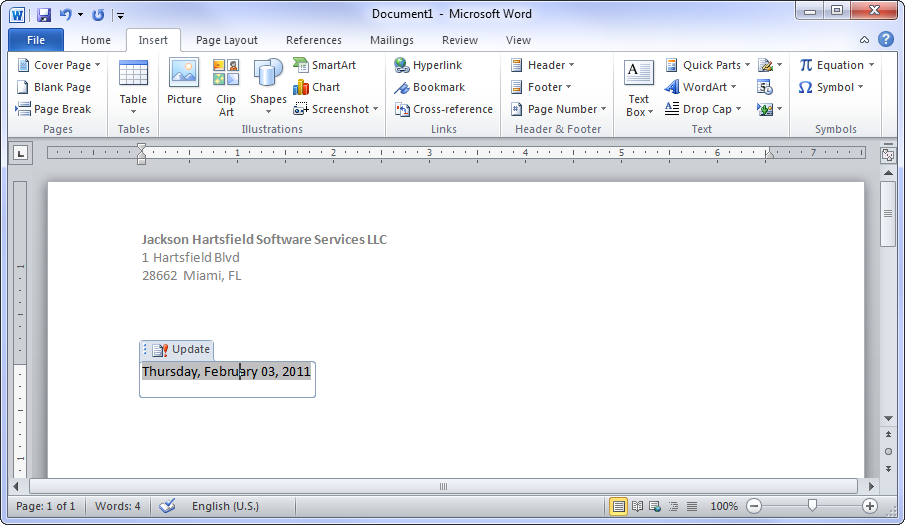Image resolution: width=905 pixels, height=525 pixels.
Task: Open the Drop Cap menu
Action: click(x=703, y=109)
